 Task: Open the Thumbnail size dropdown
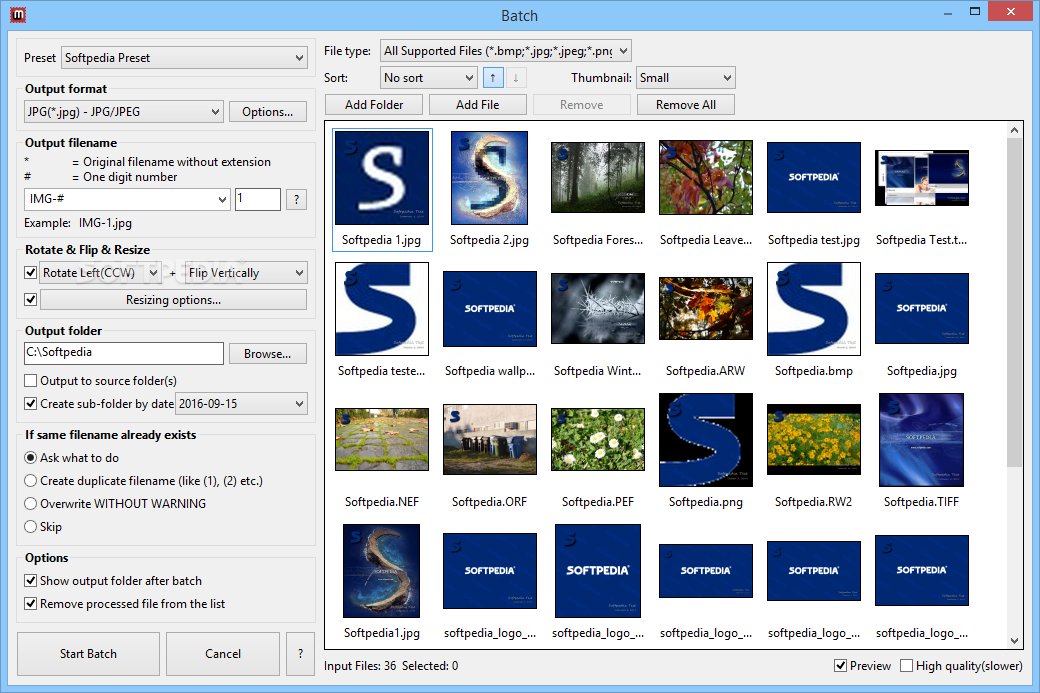pos(686,78)
